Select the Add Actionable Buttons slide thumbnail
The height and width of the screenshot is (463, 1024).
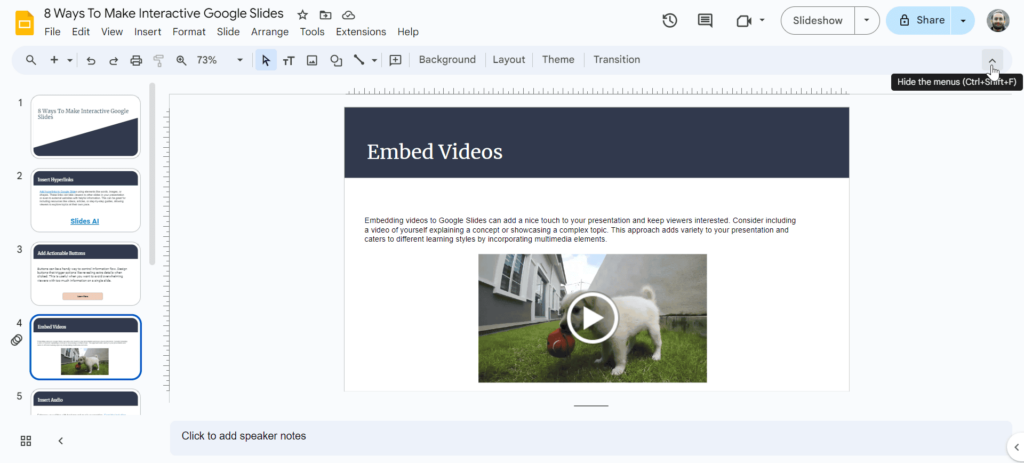(86, 274)
